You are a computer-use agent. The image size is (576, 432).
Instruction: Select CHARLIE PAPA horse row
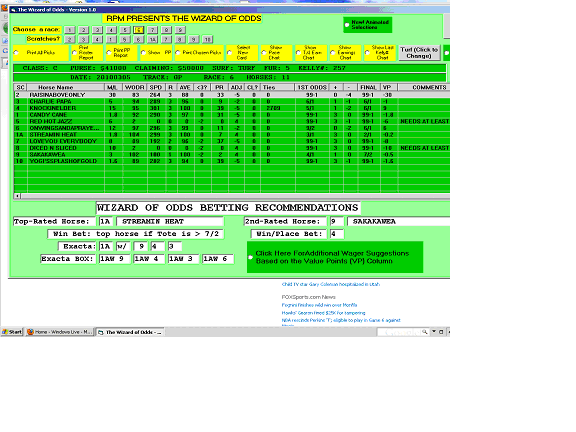(x=232, y=101)
